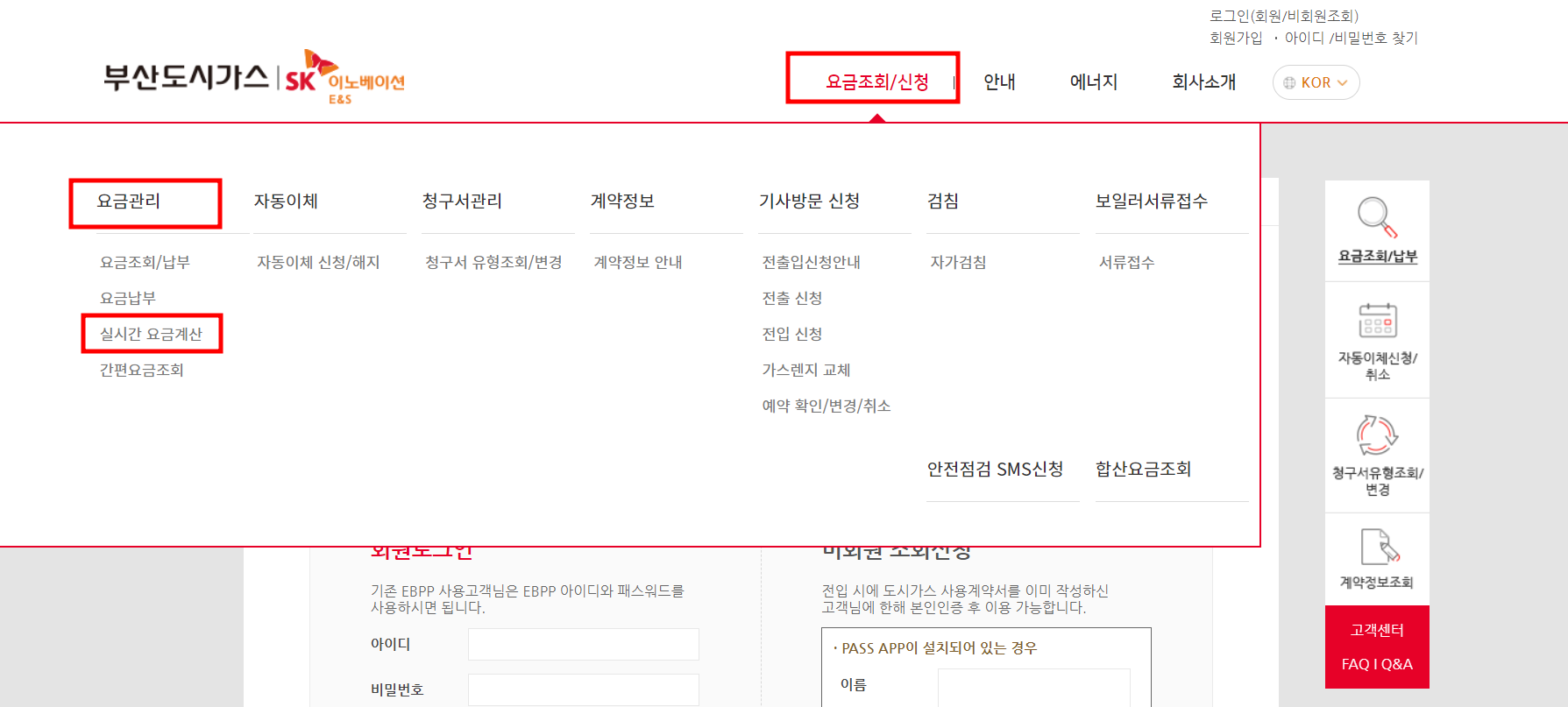Select the 보일러서류접수 submenu heading

point(1152,201)
